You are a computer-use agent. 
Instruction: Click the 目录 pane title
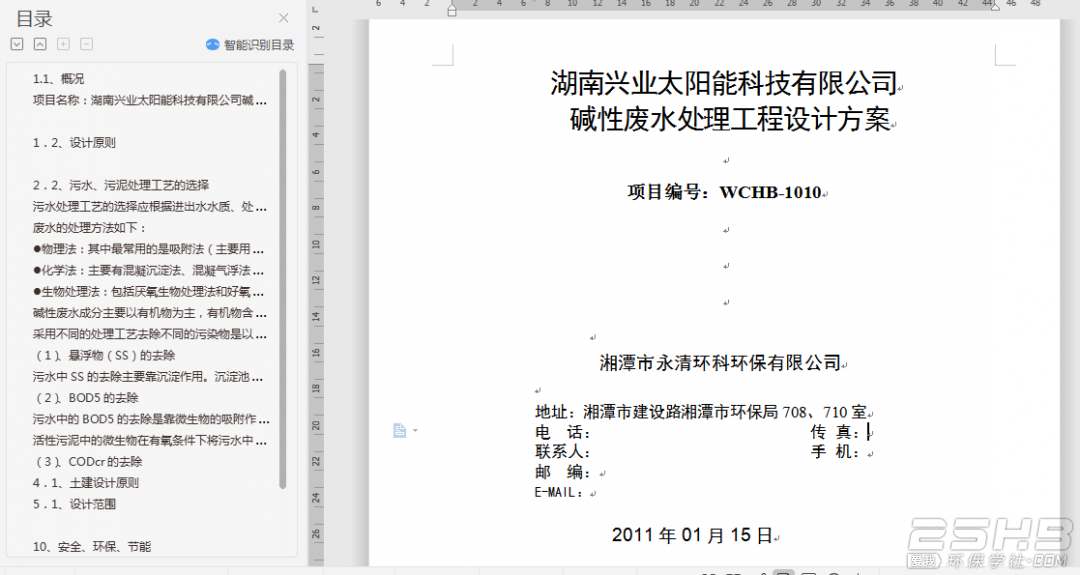34,19
